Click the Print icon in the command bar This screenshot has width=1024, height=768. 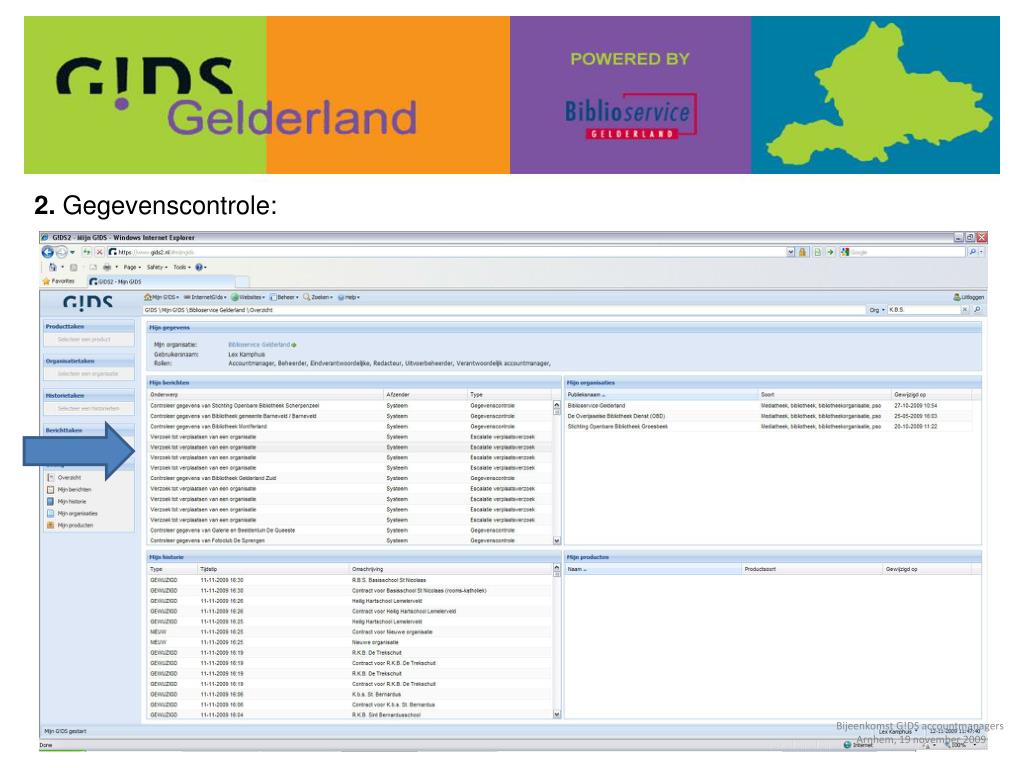click(106, 267)
